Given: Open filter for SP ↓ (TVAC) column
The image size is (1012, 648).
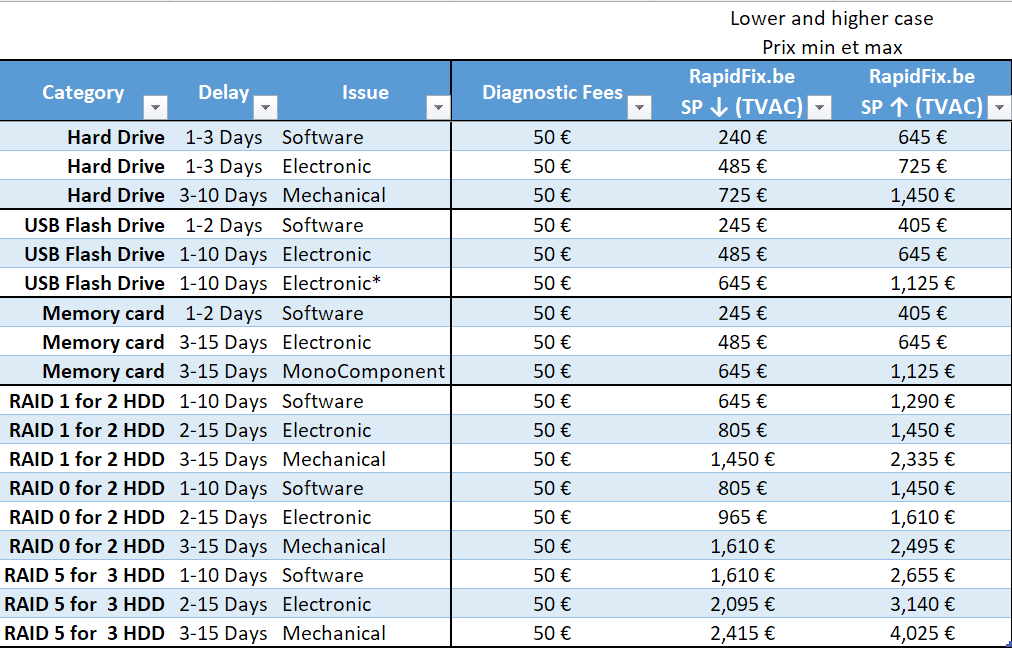Looking at the screenshot, I should pyautogui.click(x=819, y=107).
